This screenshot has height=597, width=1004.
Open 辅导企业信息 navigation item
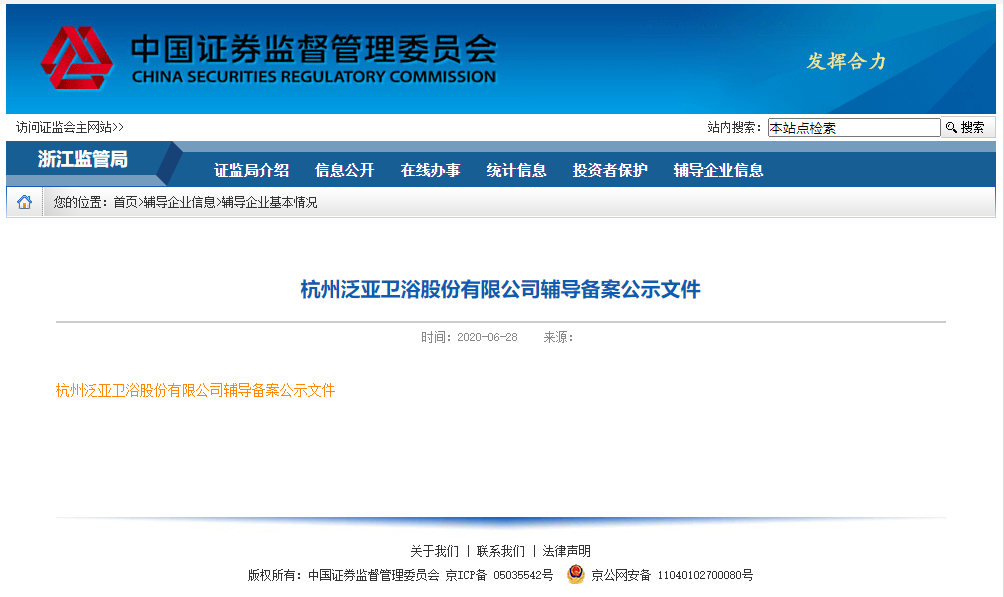pyautogui.click(x=718, y=170)
